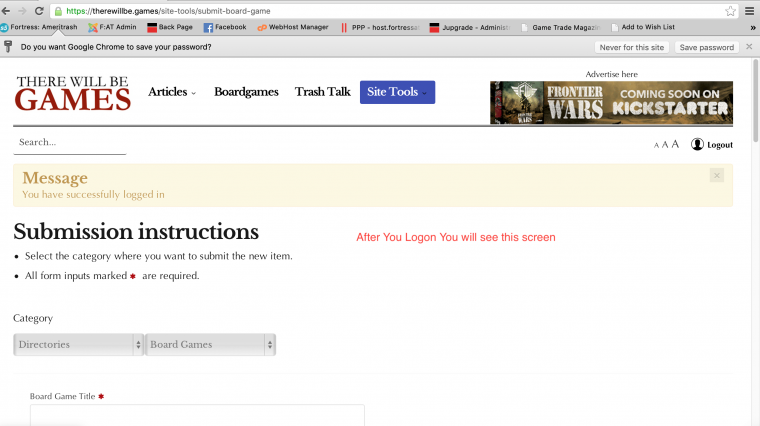Viewport: 760px width, 426px height.
Task: Click the Board Game Title input
Action: 197,415
